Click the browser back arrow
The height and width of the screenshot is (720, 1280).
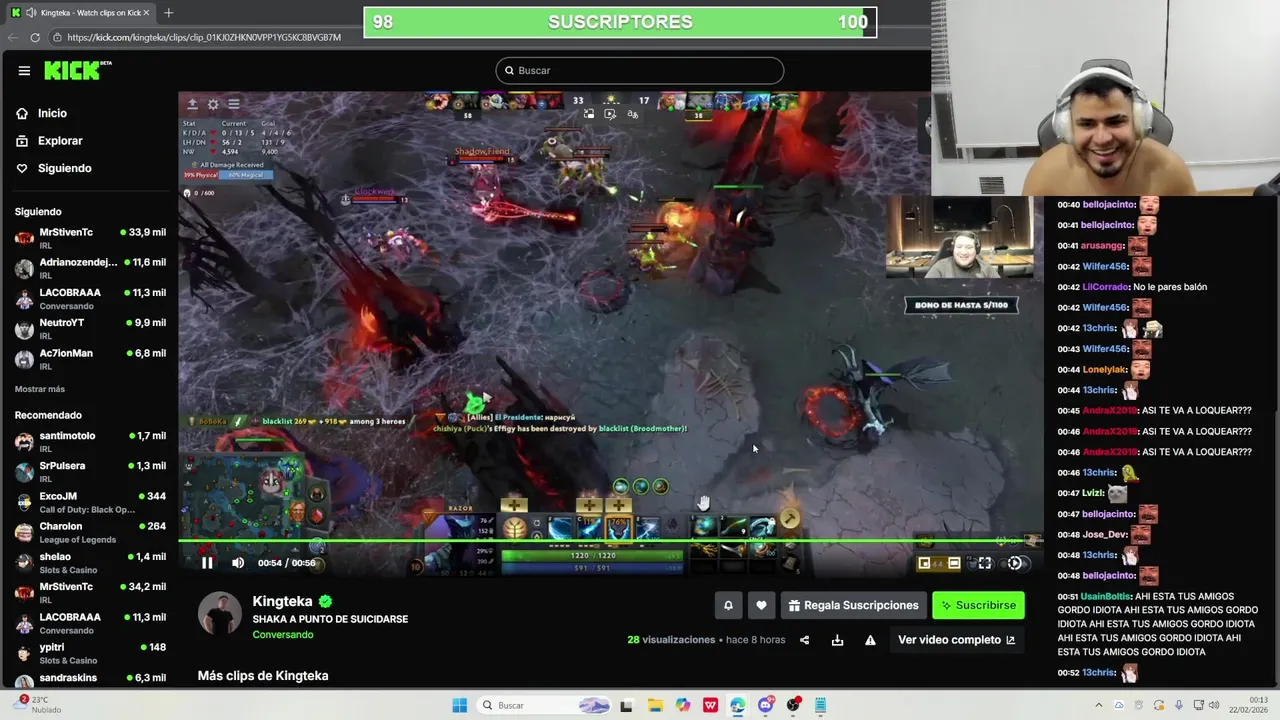tap(13, 37)
